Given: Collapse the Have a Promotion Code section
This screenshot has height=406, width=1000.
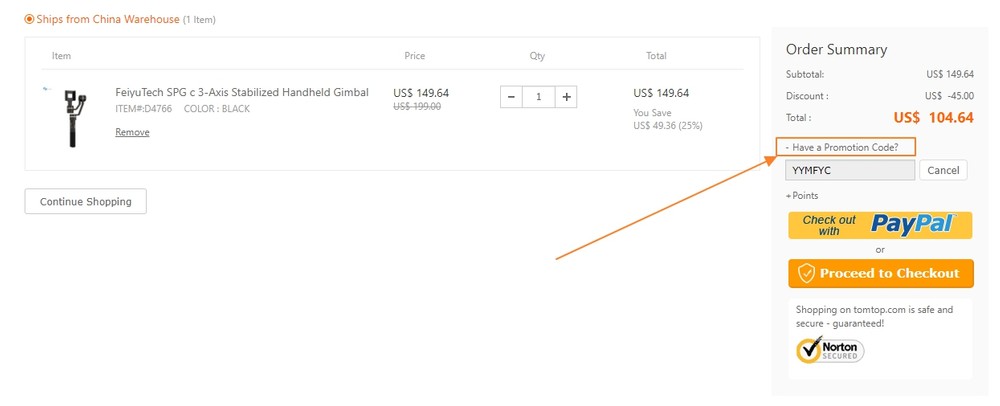Looking at the screenshot, I should [x=846, y=147].
